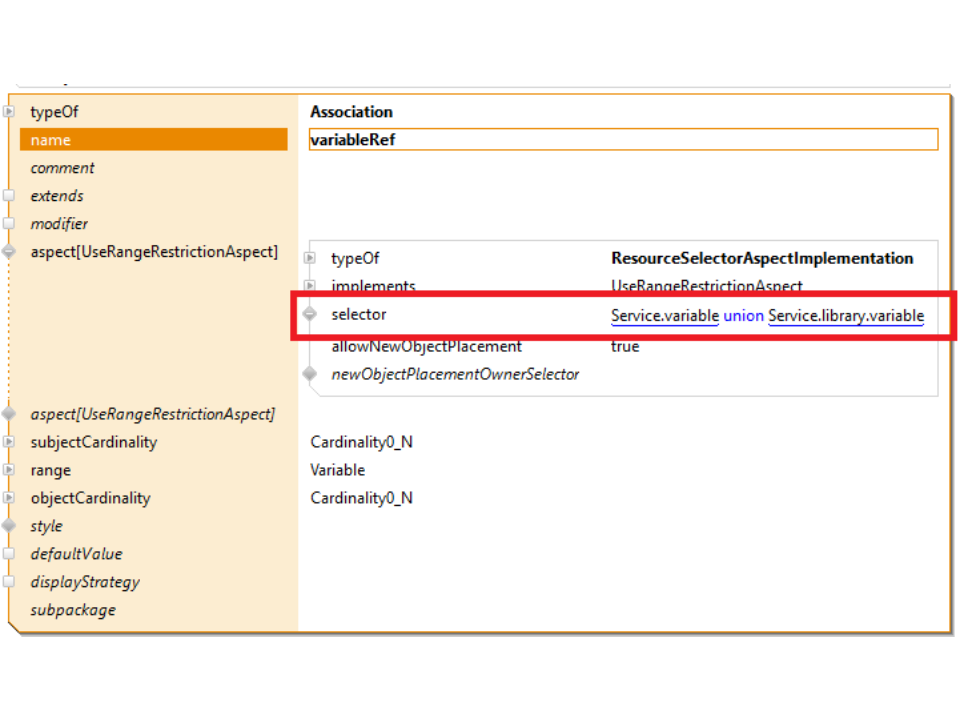
Task: Click the variableRef name input field
Action: (x=623, y=140)
